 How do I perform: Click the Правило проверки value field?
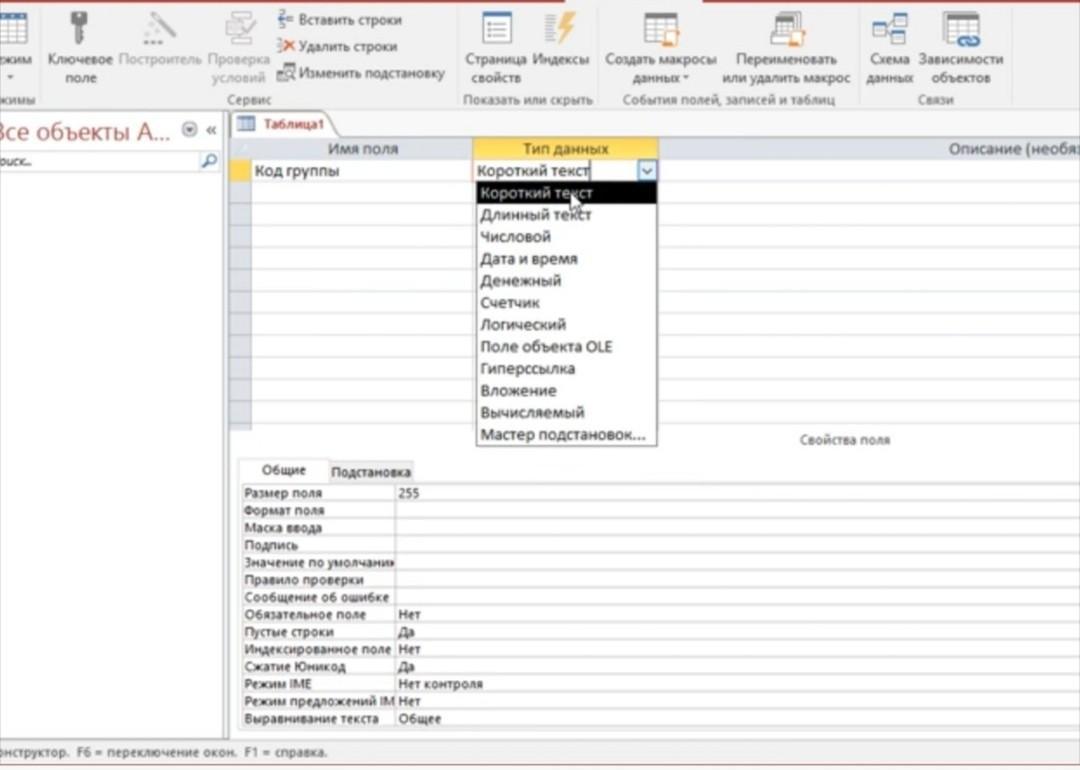click(x=737, y=580)
